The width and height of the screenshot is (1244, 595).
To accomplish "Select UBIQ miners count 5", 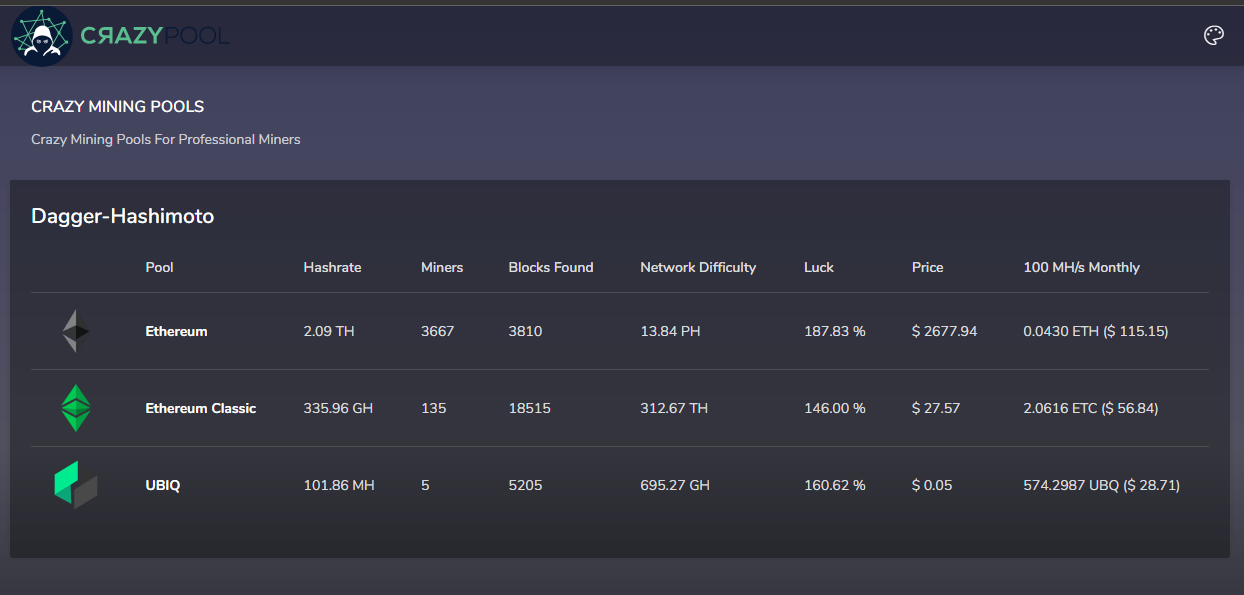I will point(425,485).
